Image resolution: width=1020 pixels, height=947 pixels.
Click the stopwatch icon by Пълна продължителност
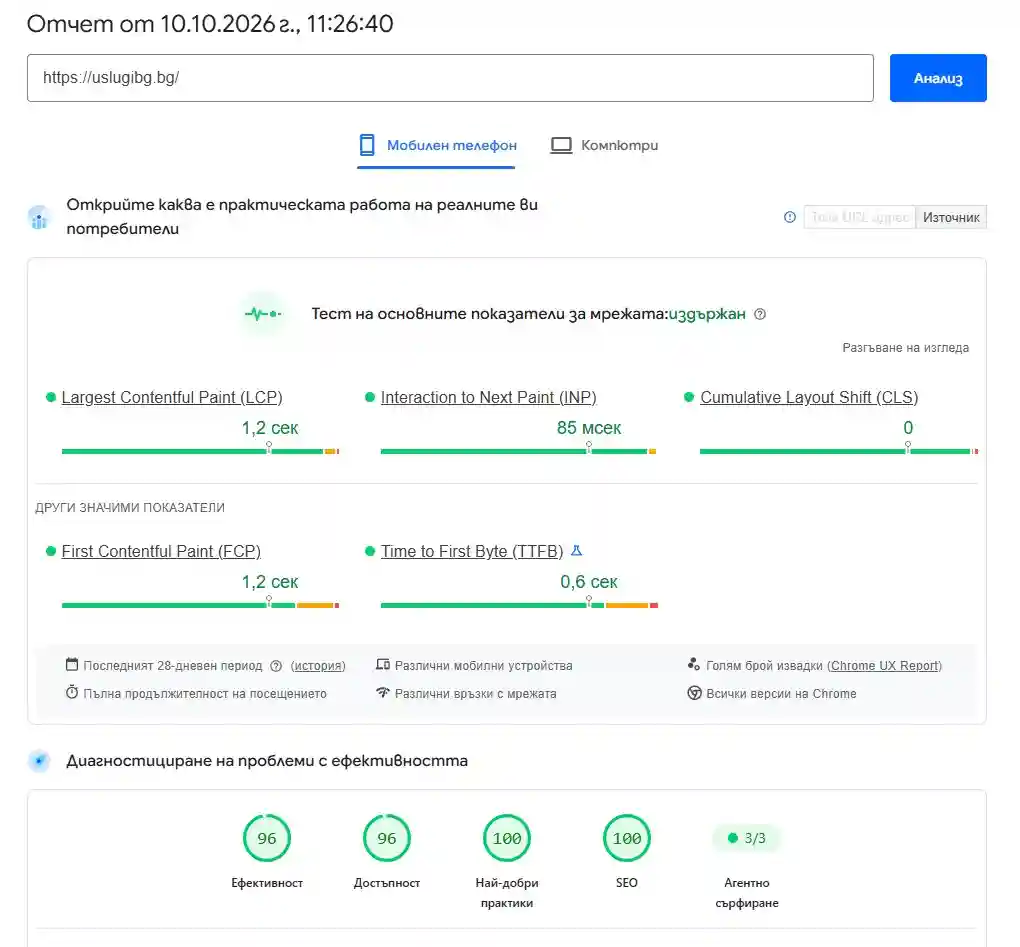click(x=72, y=693)
